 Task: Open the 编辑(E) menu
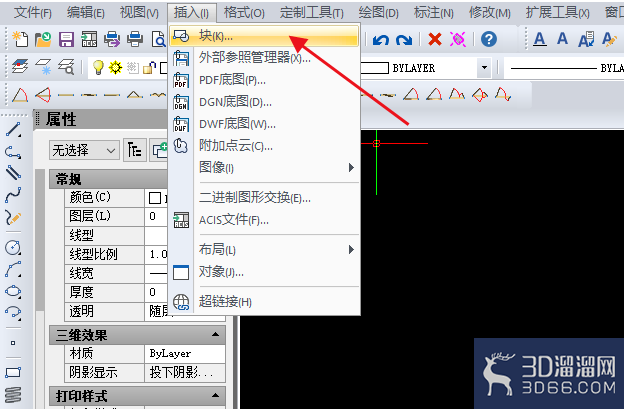coord(86,13)
